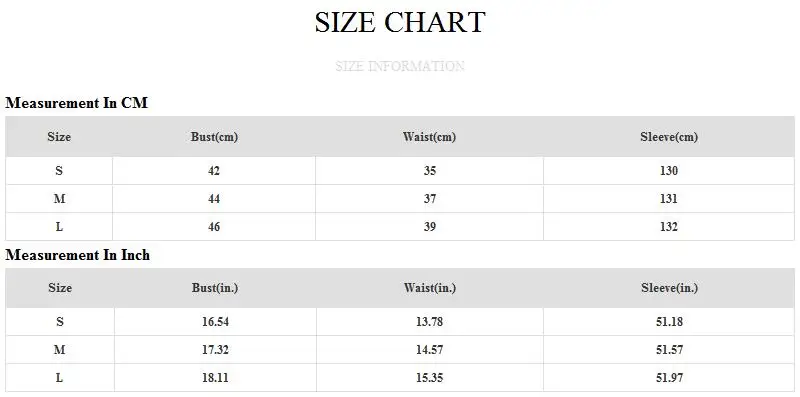
Task: Select the 46 bust value for size L
Action: tap(214, 227)
